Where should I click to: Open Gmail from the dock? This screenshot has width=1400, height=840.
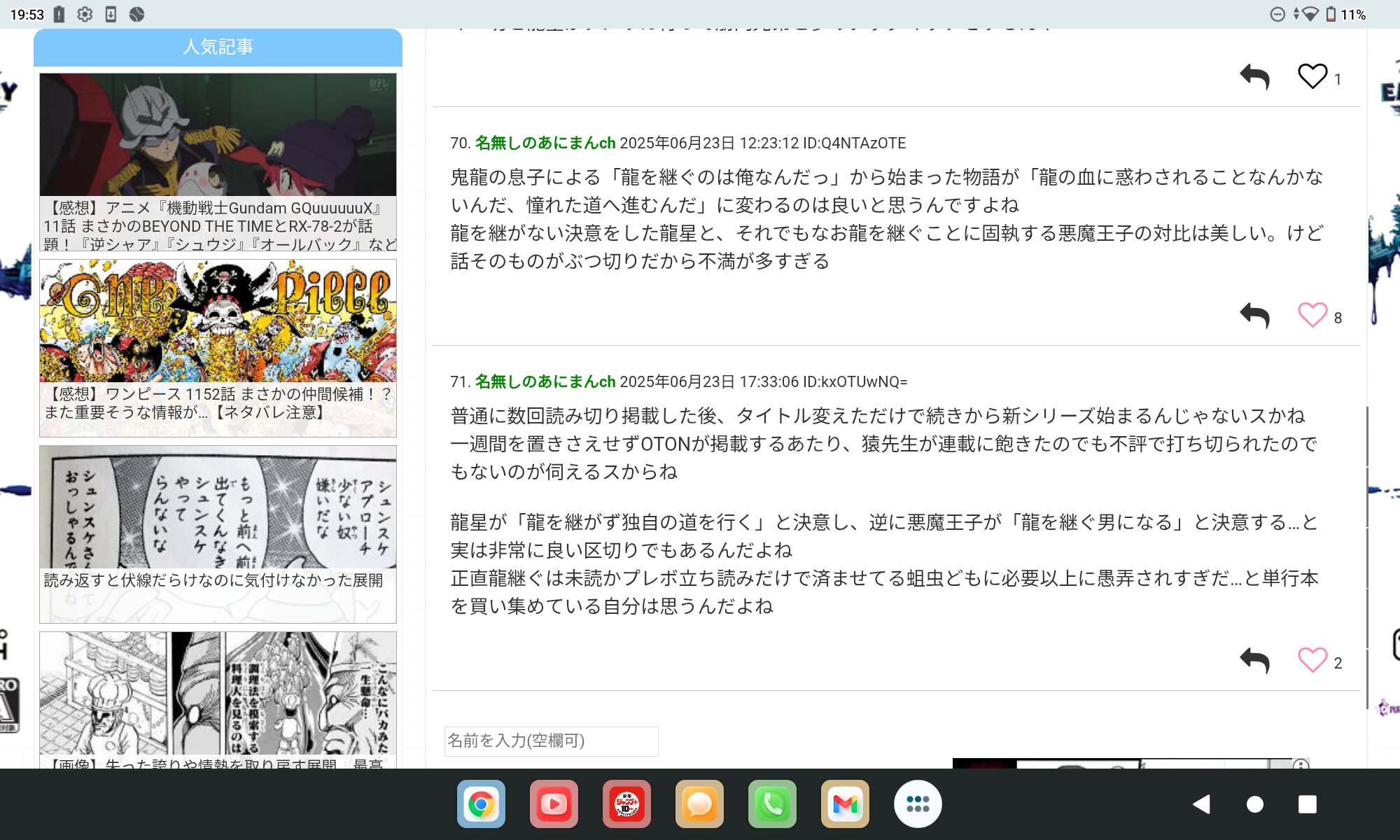click(x=845, y=804)
